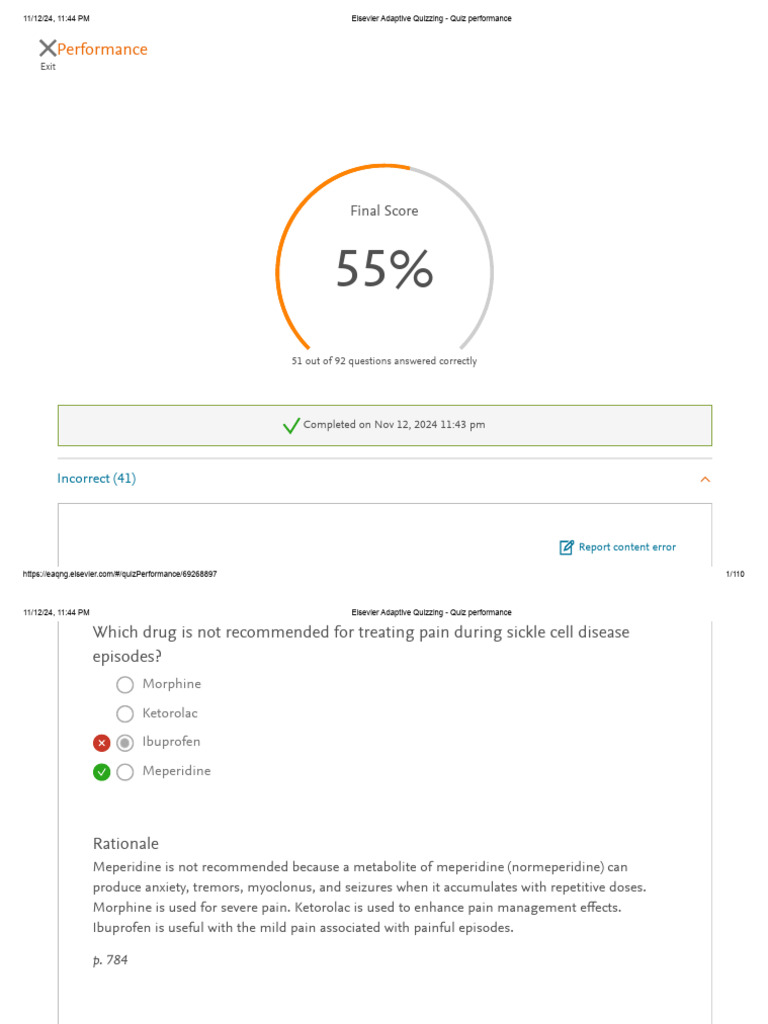Click the 55% final score value
The height and width of the screenshot is (1024, 768).
384,270
